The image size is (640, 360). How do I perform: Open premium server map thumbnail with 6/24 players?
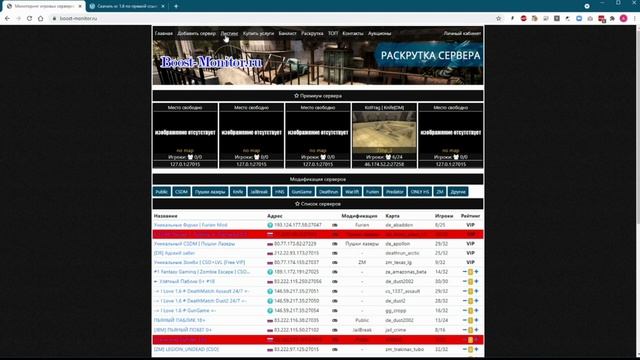click(x=384, y=133)
